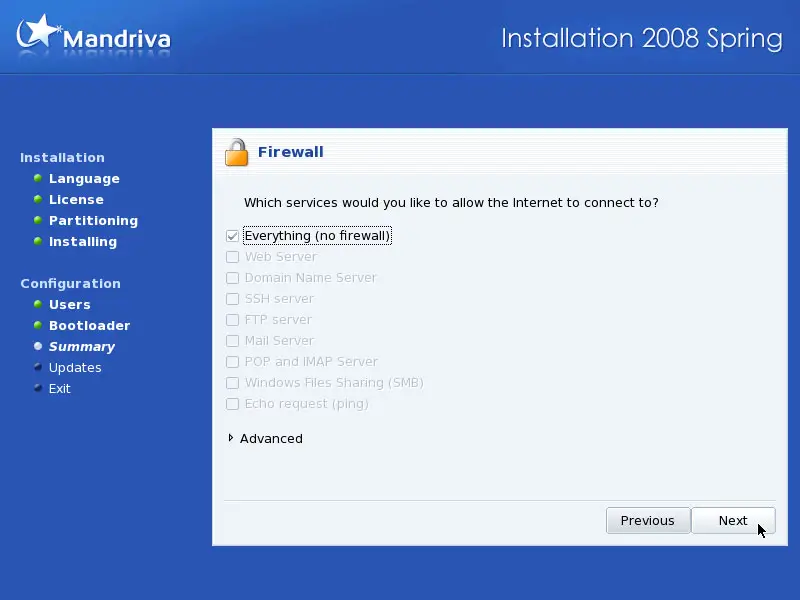Select the Mail Server checkbox
800x600 pixels.
(x=232, y=341)
